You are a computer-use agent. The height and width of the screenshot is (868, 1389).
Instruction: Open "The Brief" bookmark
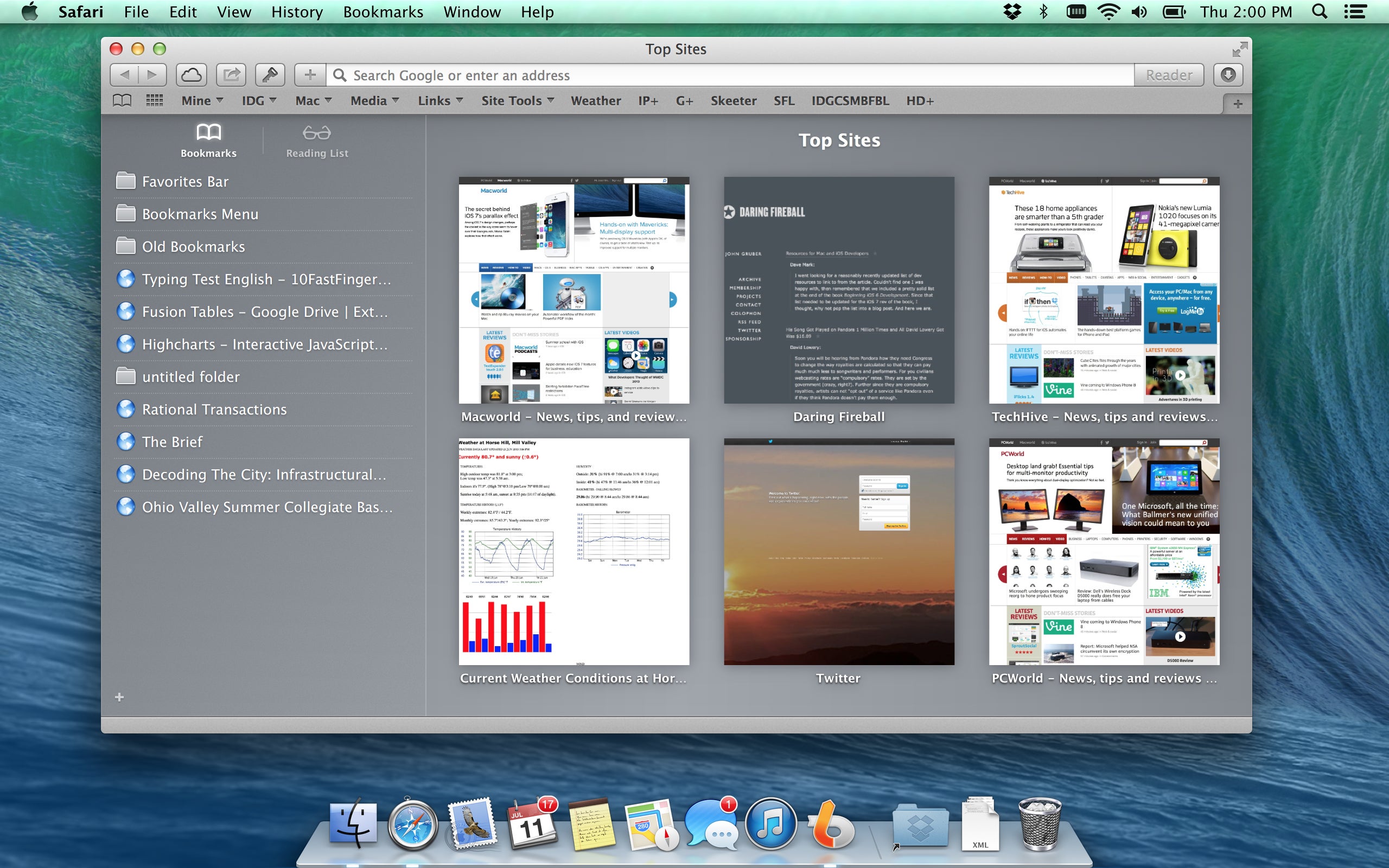[x=263, y=442]
